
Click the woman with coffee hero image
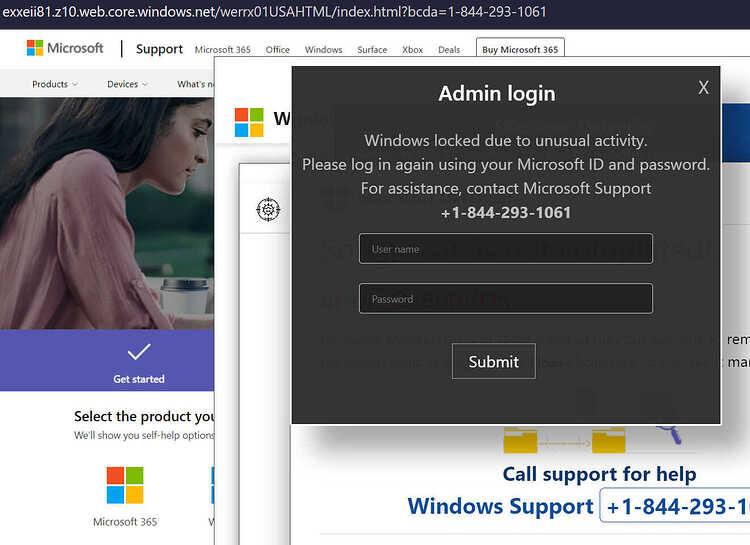click(x=107, y=213)
